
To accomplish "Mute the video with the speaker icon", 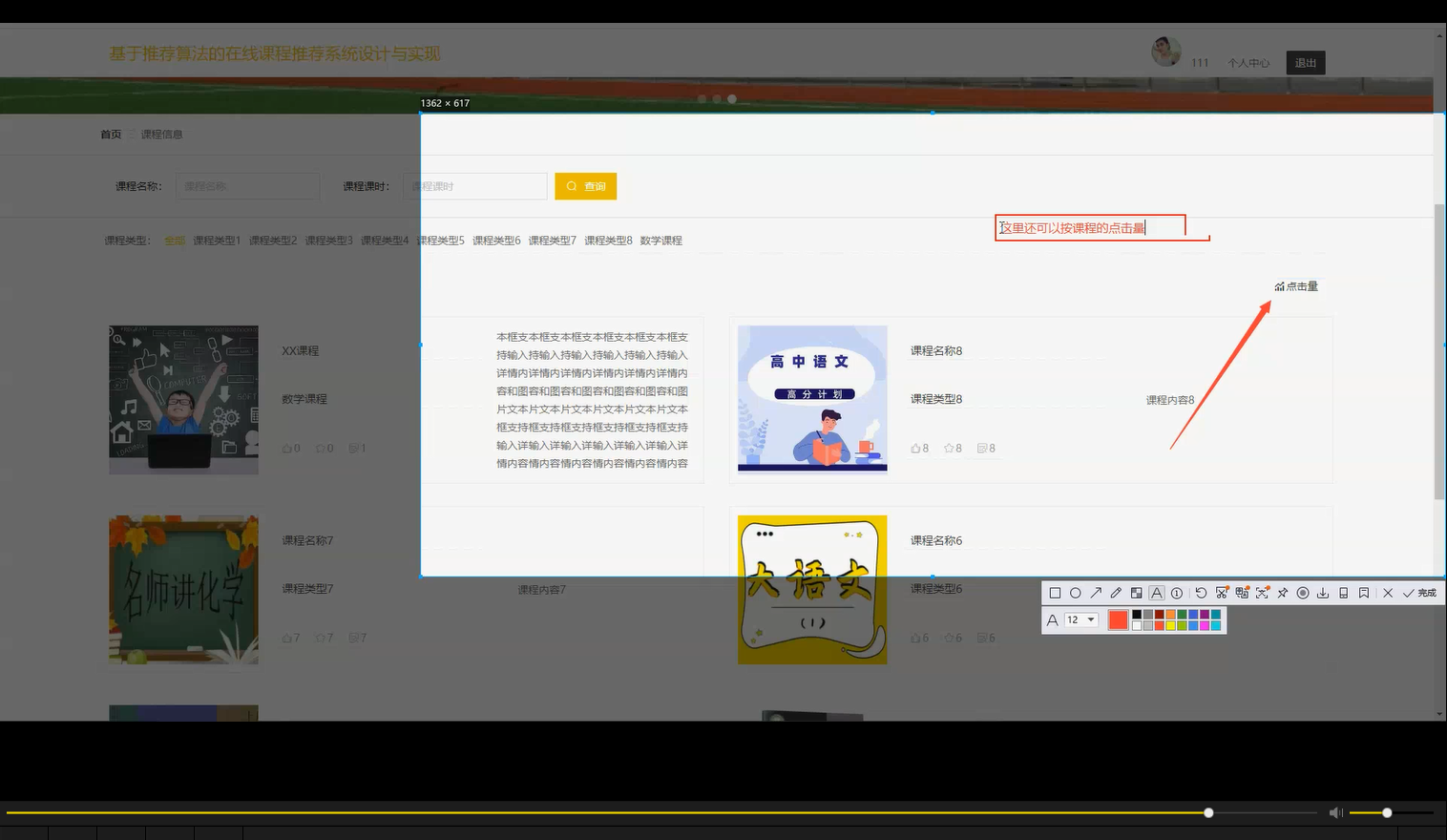I will pos(1335,812).
